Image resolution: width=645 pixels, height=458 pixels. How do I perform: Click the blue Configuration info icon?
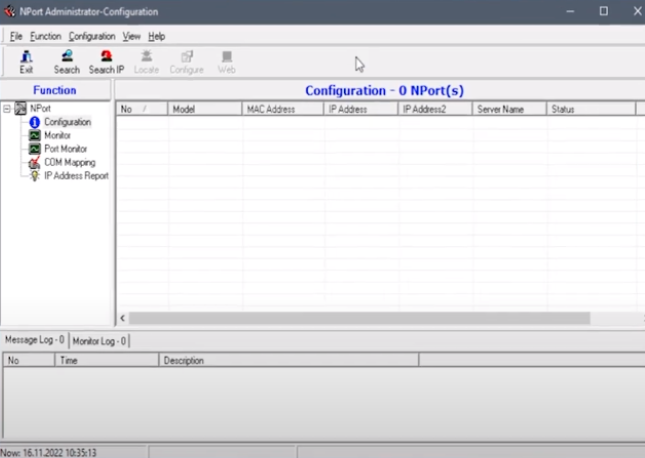point(35,122)
